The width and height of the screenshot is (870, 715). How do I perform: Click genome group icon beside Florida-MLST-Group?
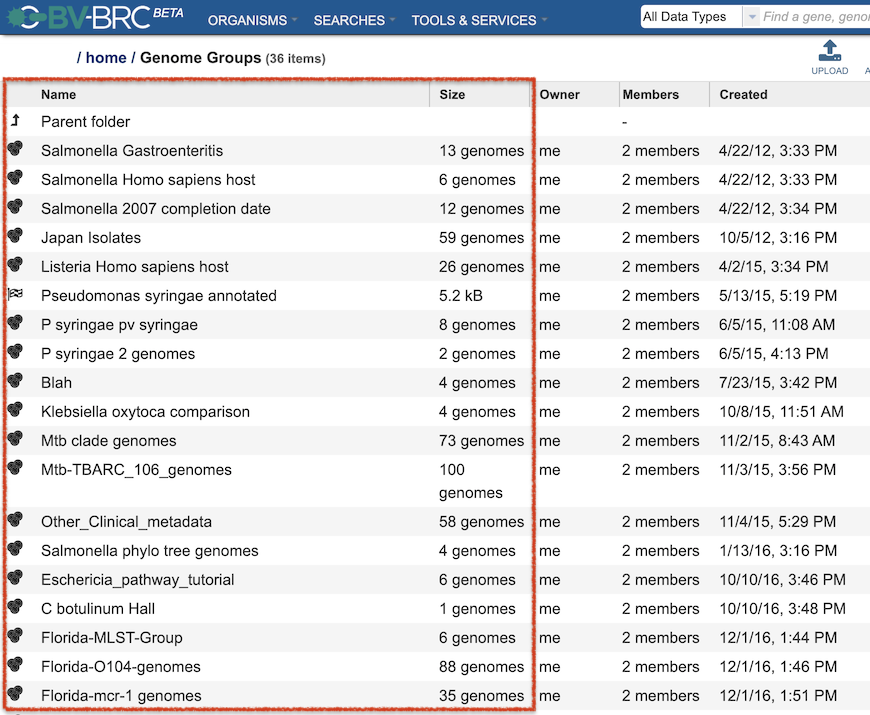[16, 636]
